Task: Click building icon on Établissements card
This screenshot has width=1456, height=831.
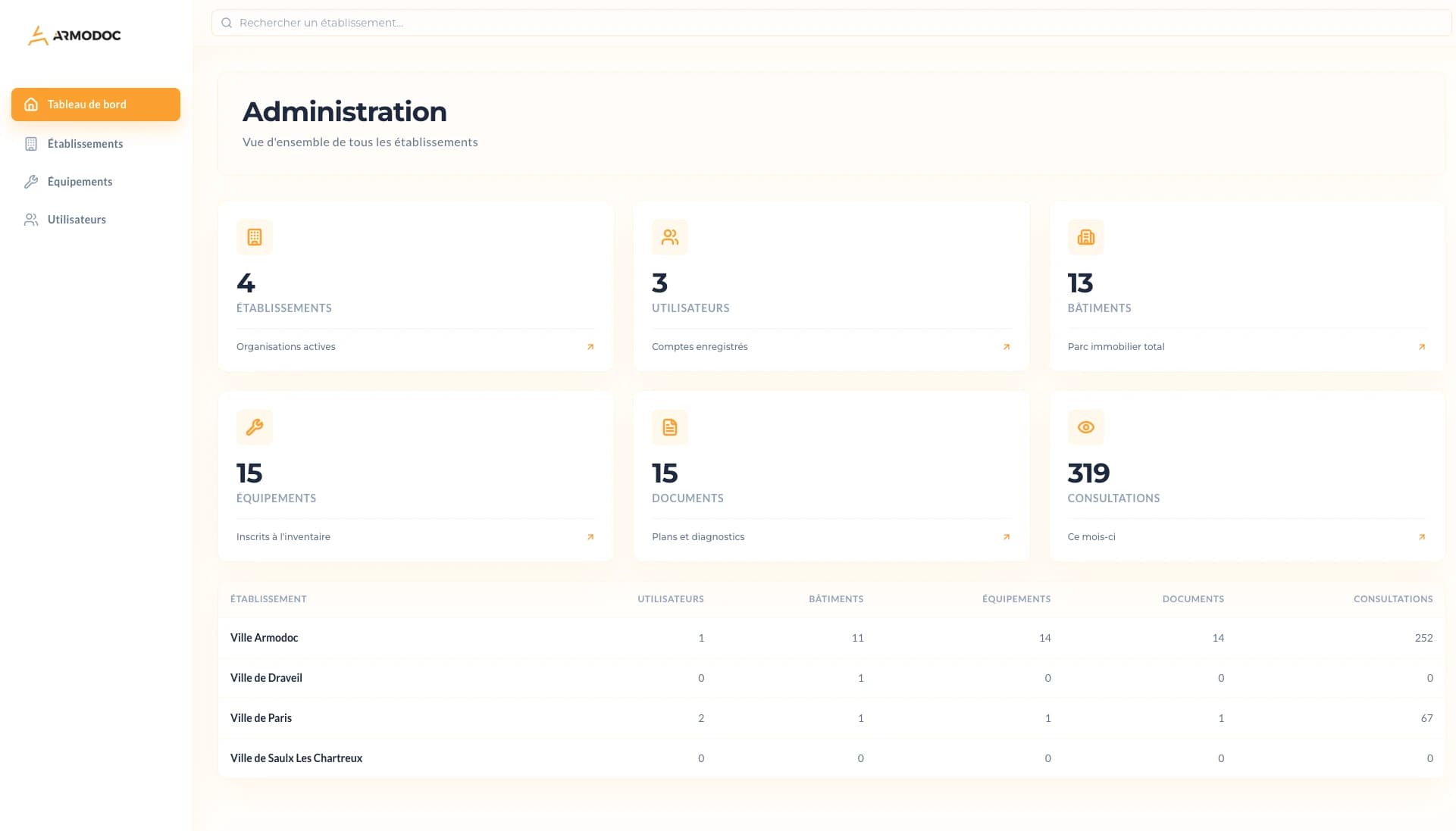Action: click(x=255, y=237)
